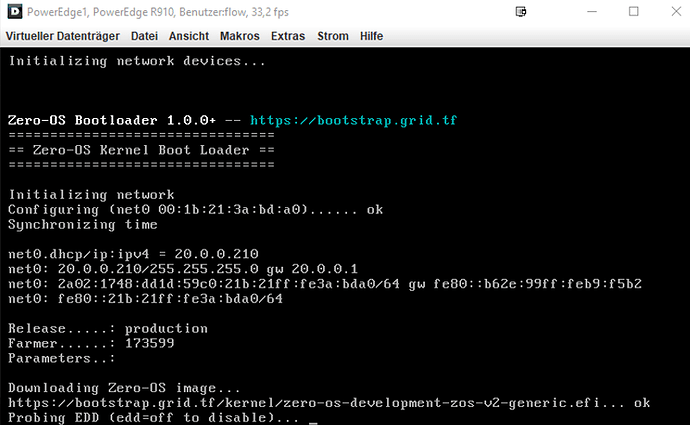The image size is (690, 425).
Task: Maximize the PowerEdge1 console window
Action: point(634,11)
